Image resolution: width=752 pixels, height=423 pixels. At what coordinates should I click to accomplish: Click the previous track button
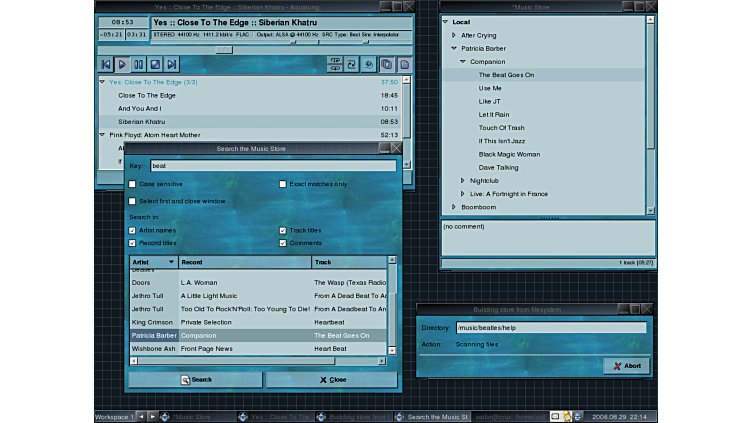(106, 64)
